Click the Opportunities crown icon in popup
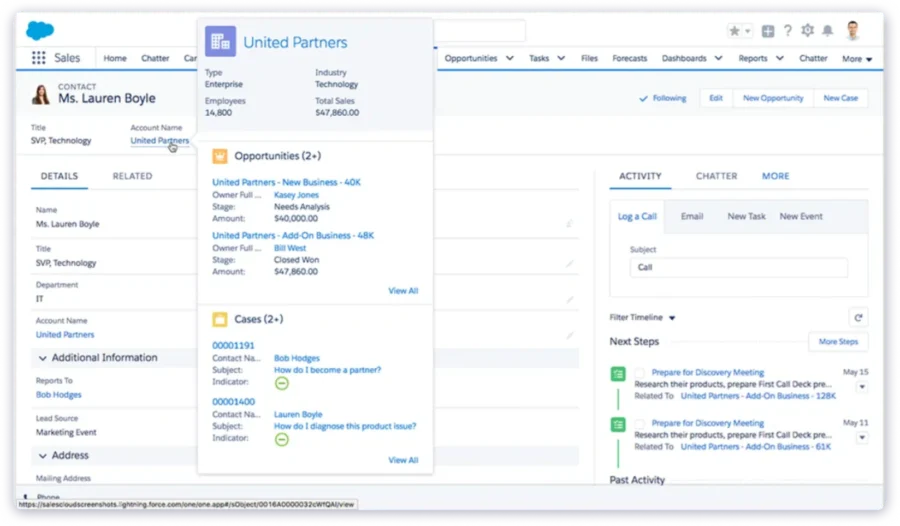 coord(220,156)
